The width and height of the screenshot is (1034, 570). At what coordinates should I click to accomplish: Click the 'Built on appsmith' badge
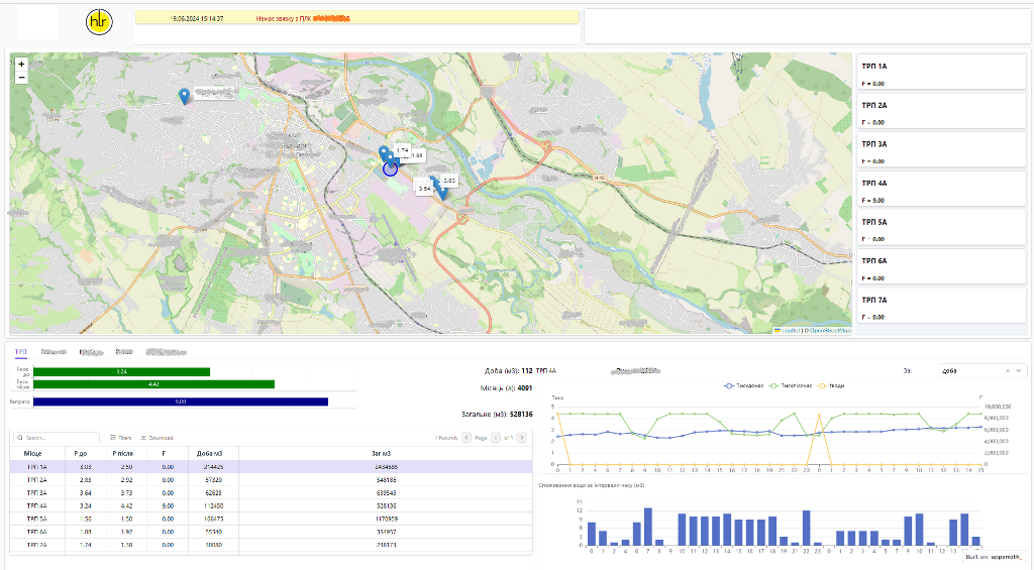tap(994, 557)
